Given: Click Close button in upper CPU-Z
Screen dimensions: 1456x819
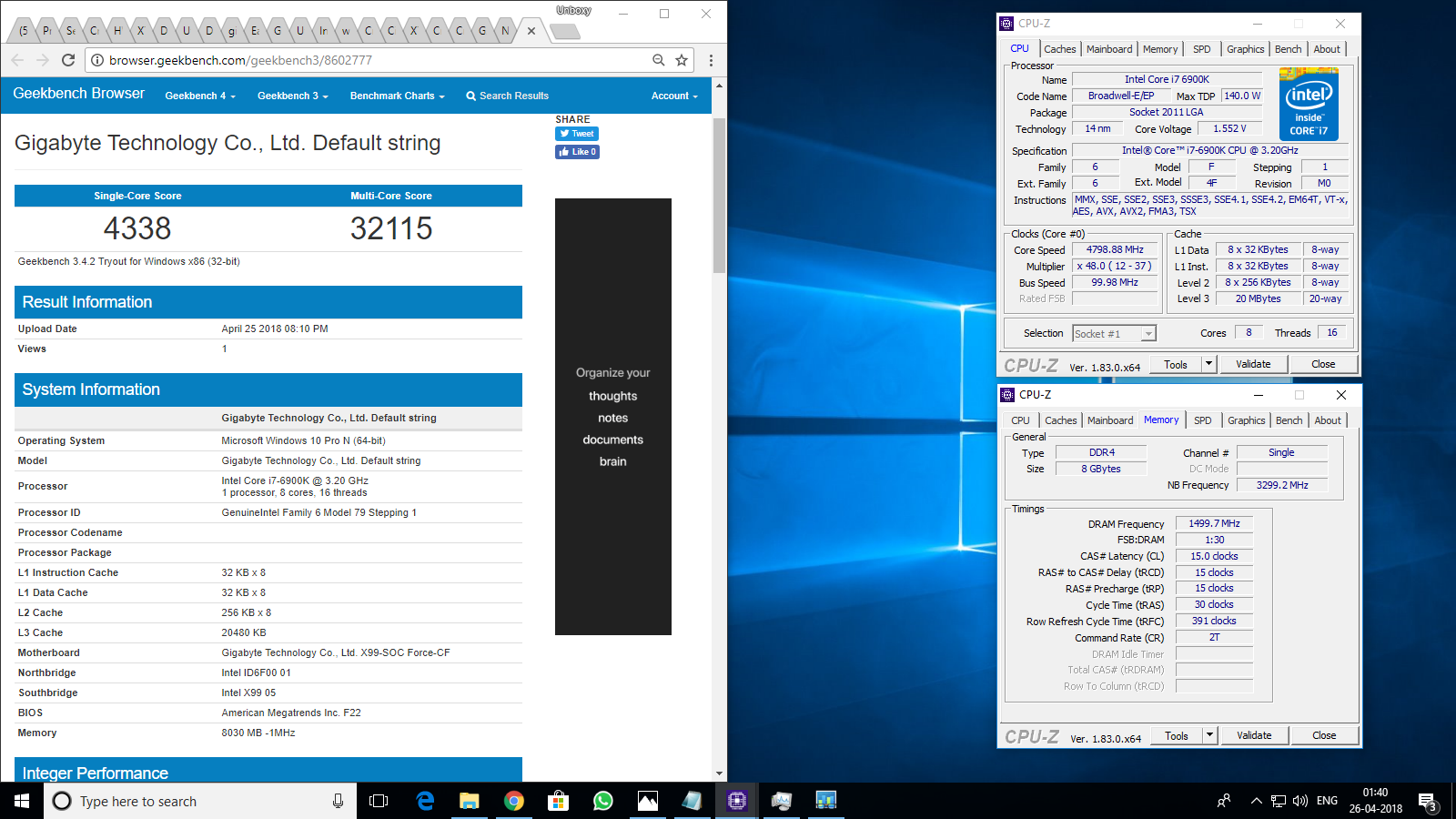Looking at the screenshot, I should coord(1323,364).
